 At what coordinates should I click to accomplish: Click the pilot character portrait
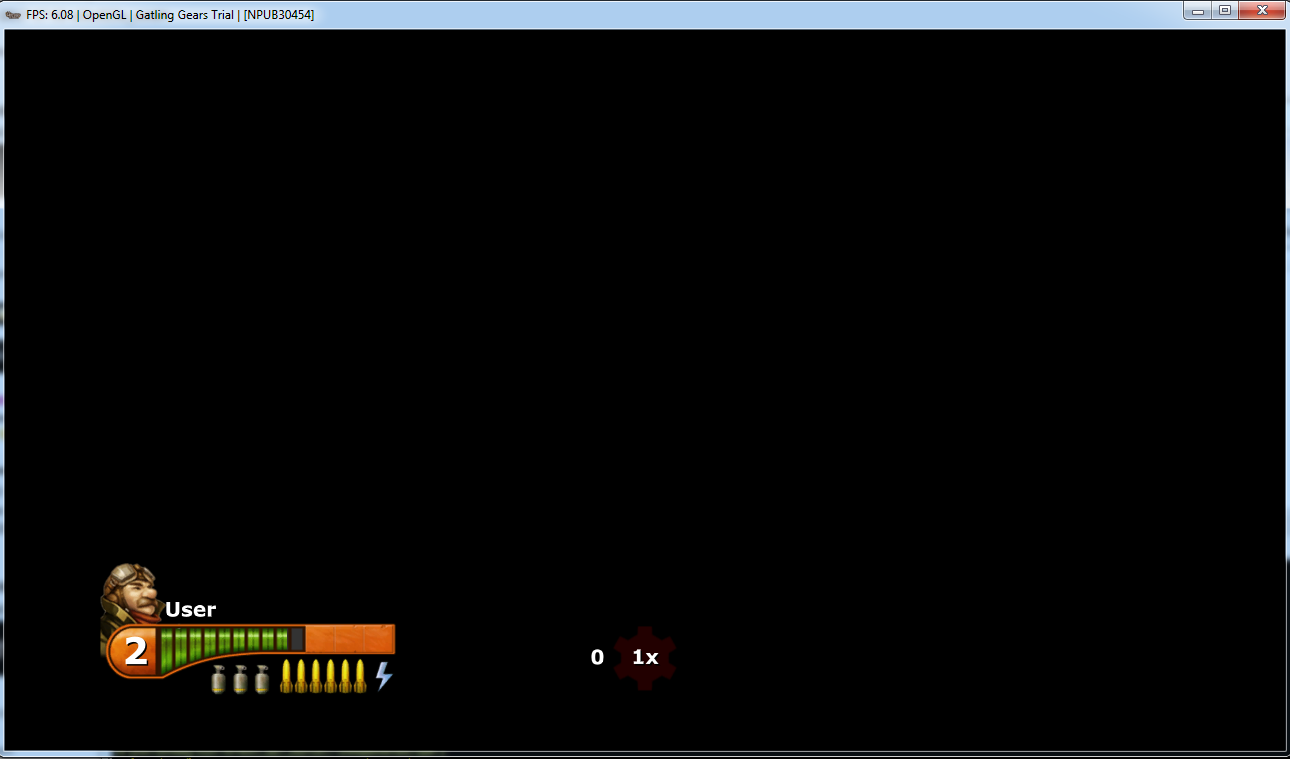pyautogui.click(x=130, y=594)
